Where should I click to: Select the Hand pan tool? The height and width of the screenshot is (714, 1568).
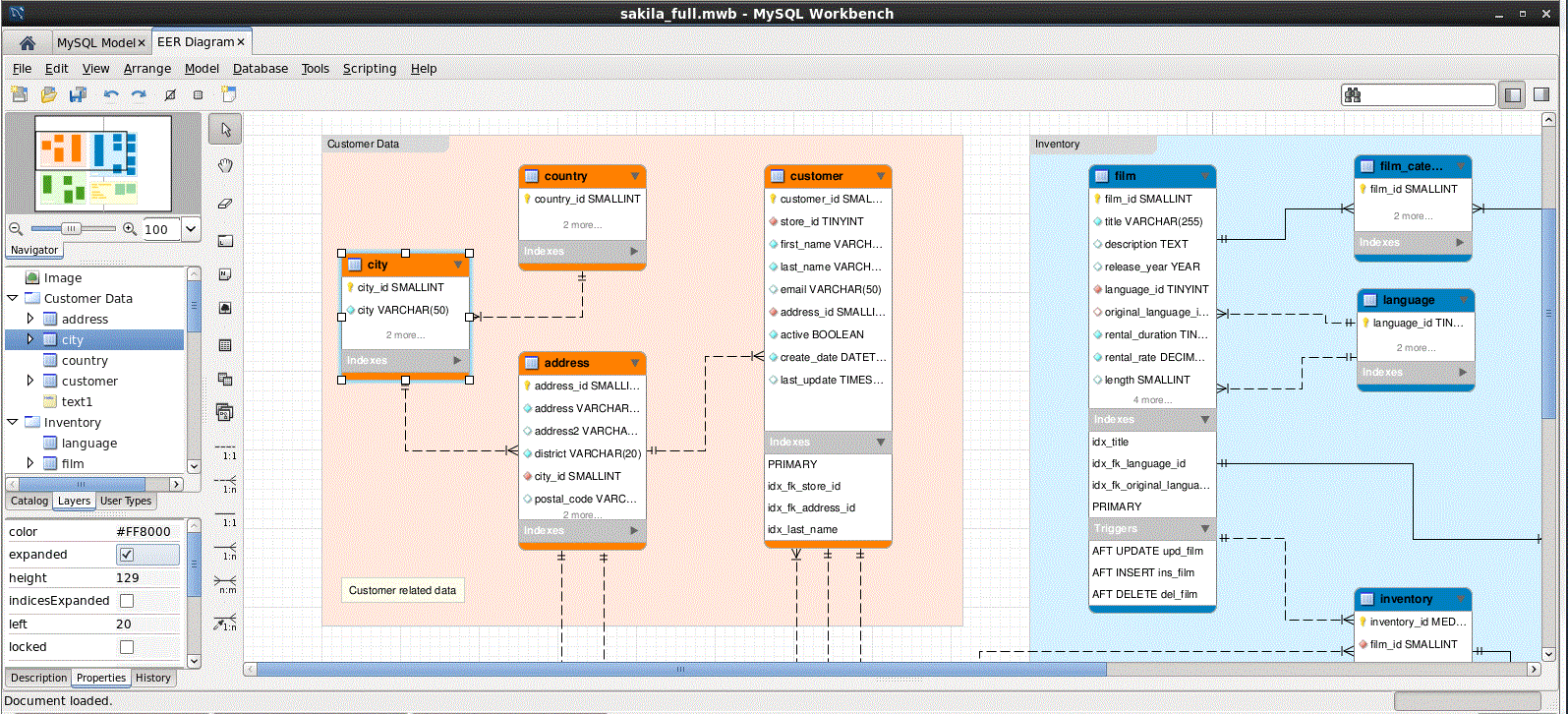[225, 166]
